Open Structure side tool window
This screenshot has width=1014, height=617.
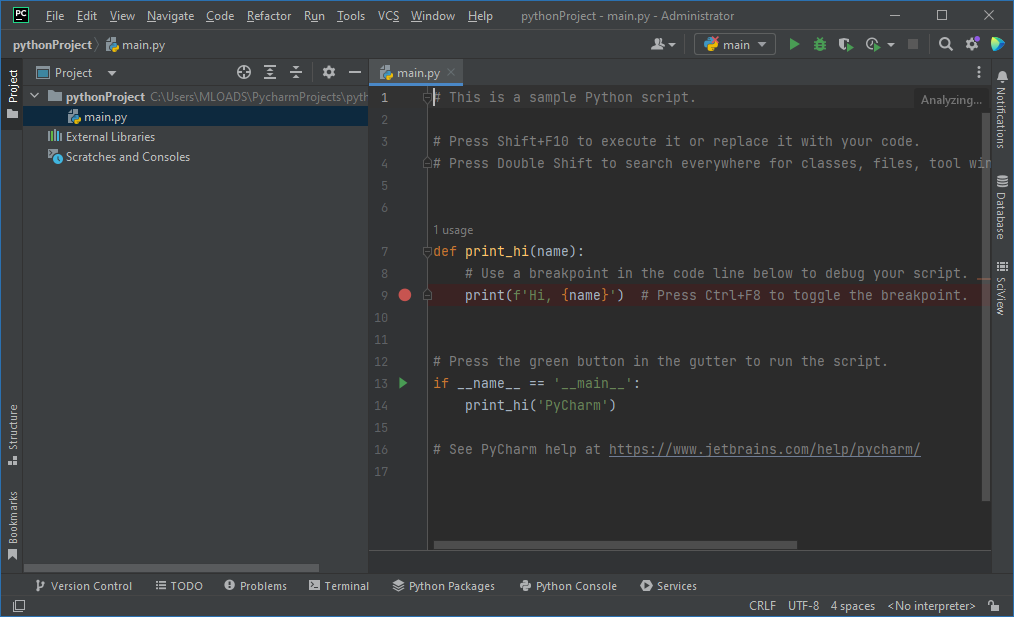(13, 435)
